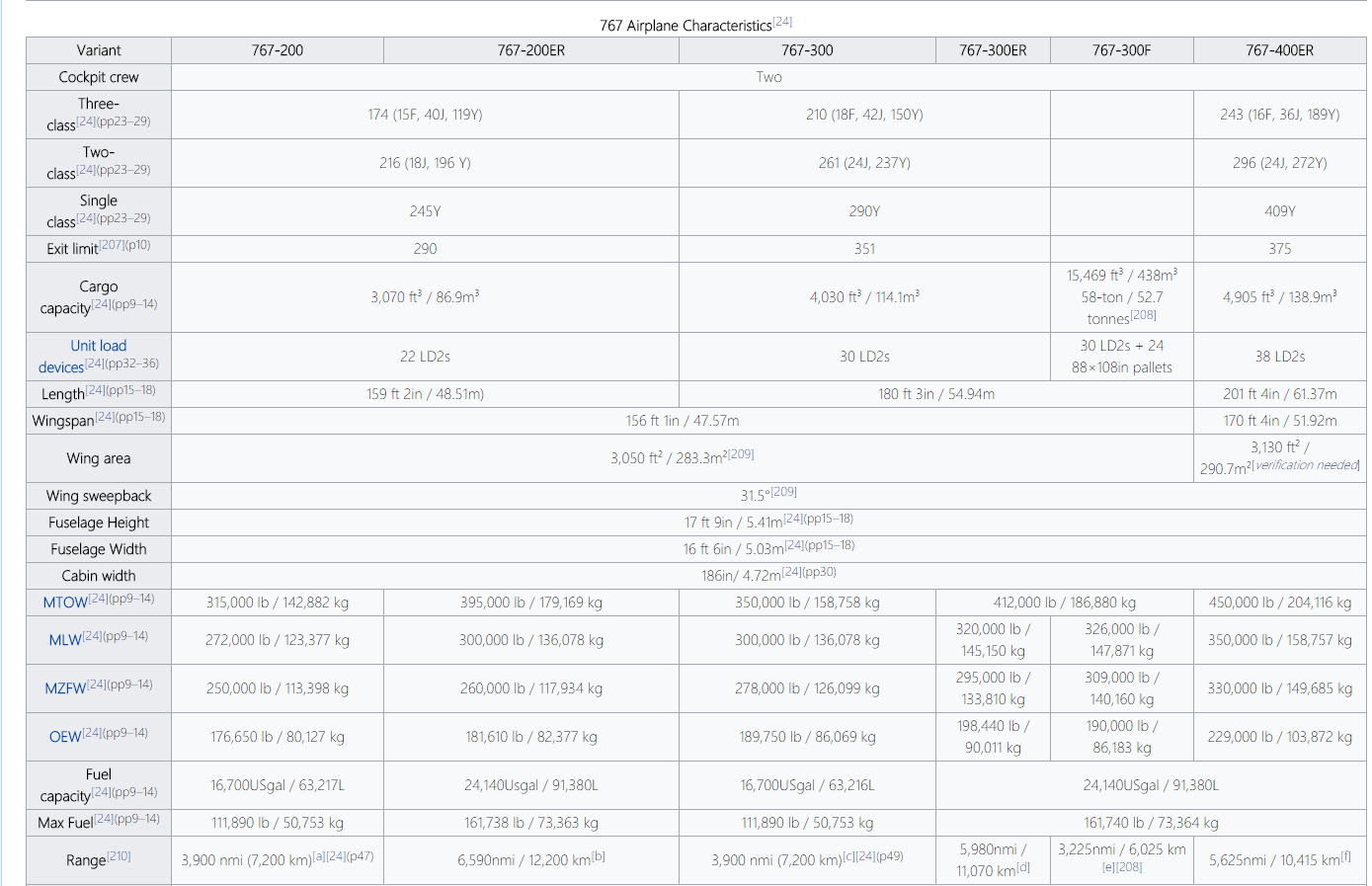This screenshot has height=886, width=1372.
Task: Click OEW '176,650 lb / 80,127 kg'
Action: (278, 737)
